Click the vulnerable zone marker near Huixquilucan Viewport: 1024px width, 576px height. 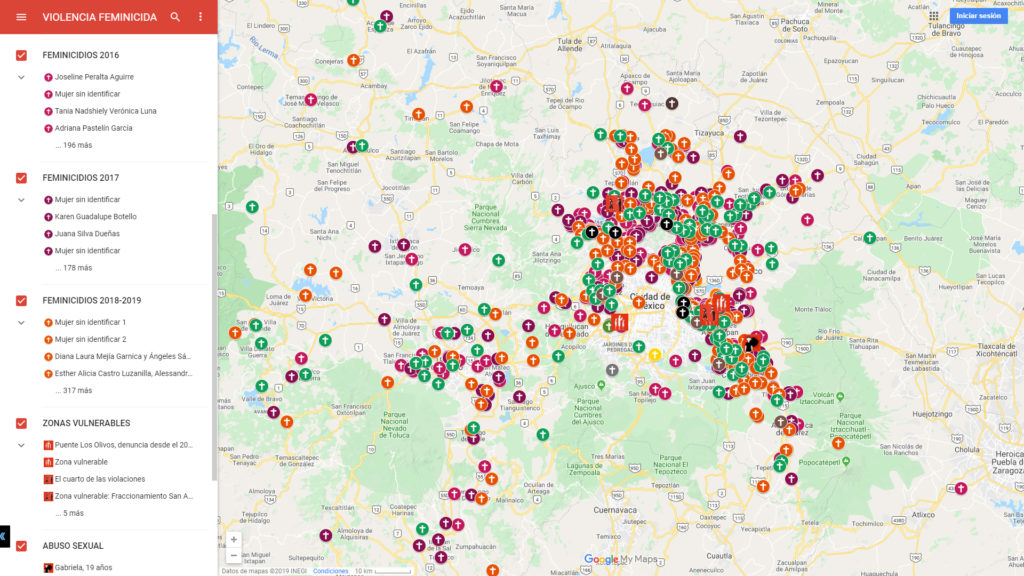point(618,322)
